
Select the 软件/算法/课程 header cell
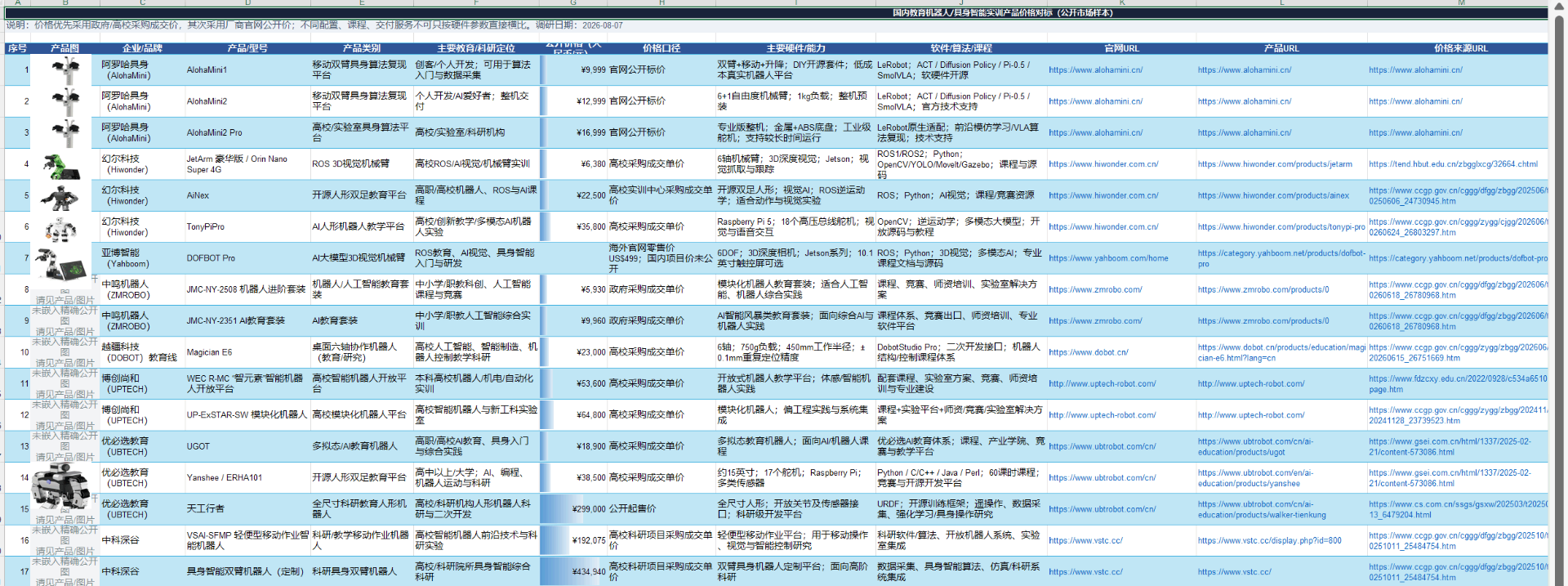point(961,48)
